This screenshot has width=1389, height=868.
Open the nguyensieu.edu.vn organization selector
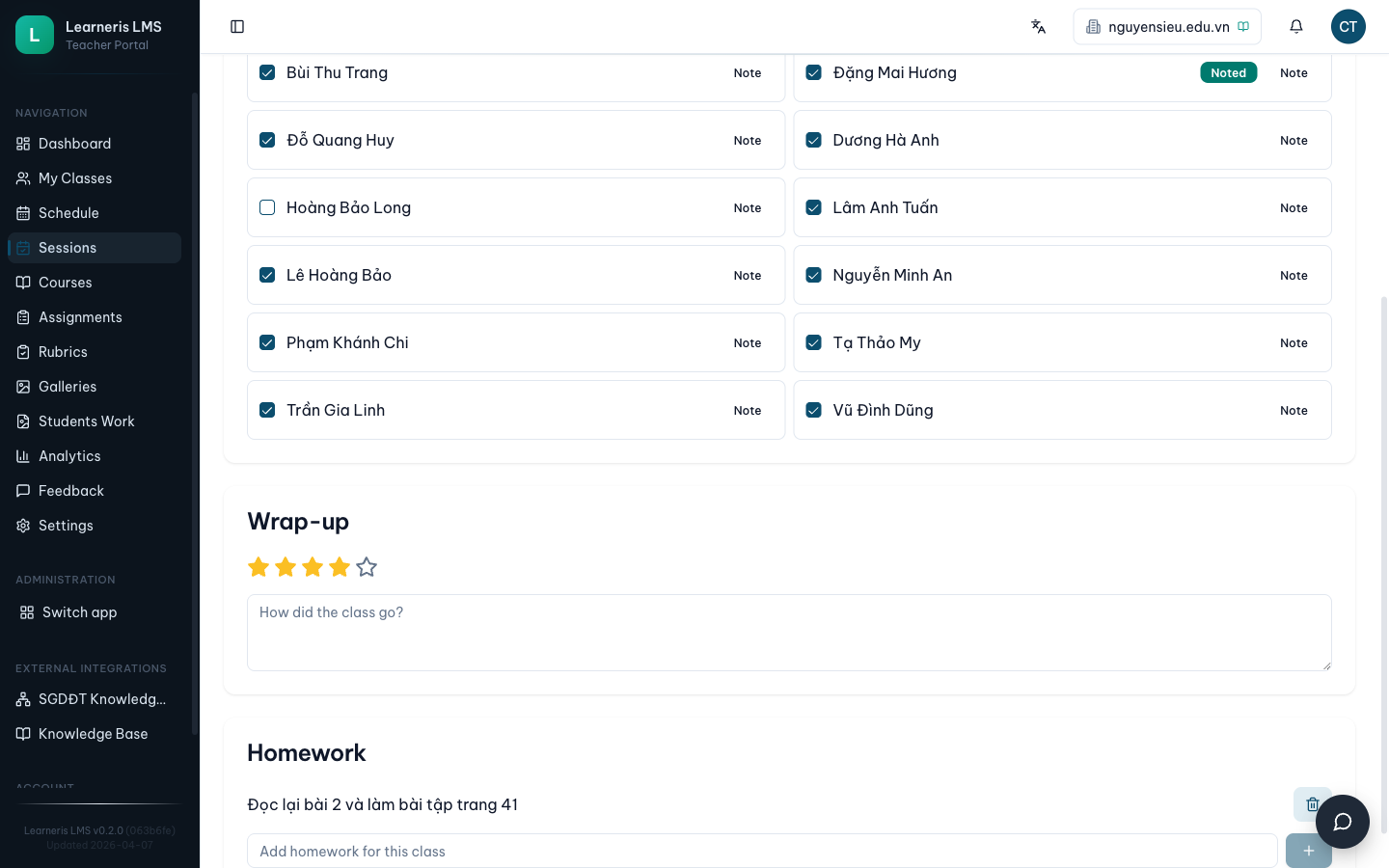coord(1167,27)
